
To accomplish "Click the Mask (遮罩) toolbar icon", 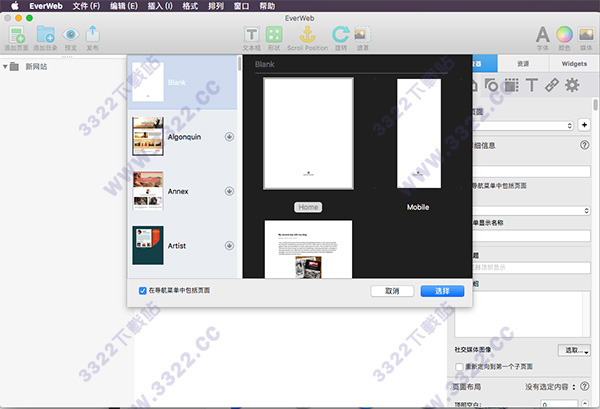I will click(x=362, y=34).
